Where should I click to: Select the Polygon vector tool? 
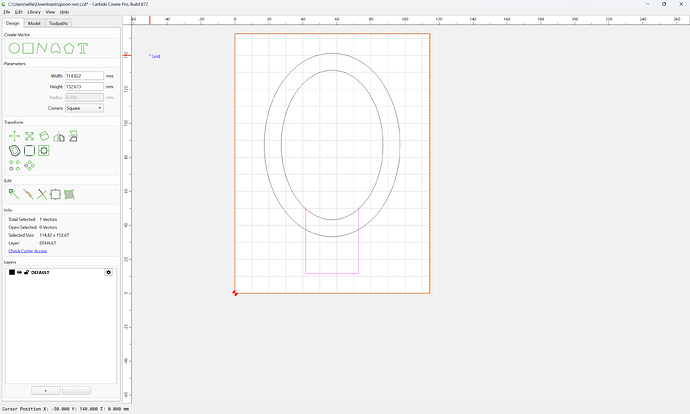69,48
